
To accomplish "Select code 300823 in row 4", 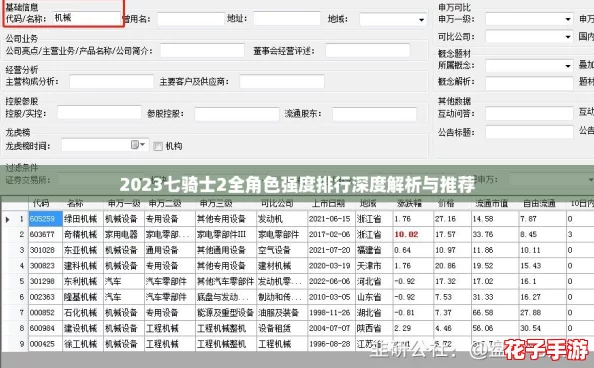I will (x=42, y=266).
